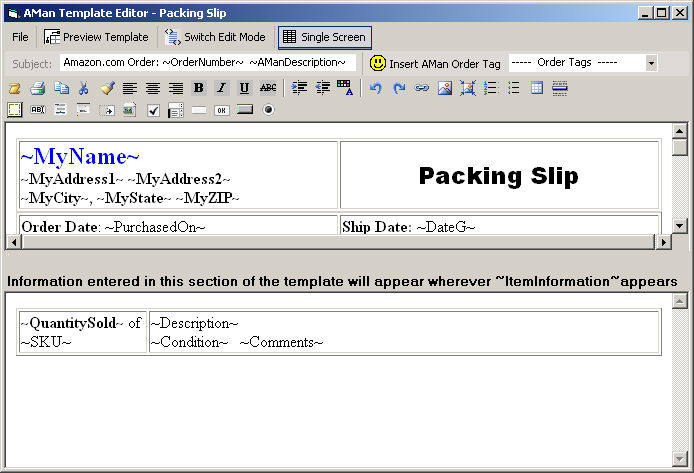
Task: Click the Insert Hyperlink chain icon
Action: 421,88
